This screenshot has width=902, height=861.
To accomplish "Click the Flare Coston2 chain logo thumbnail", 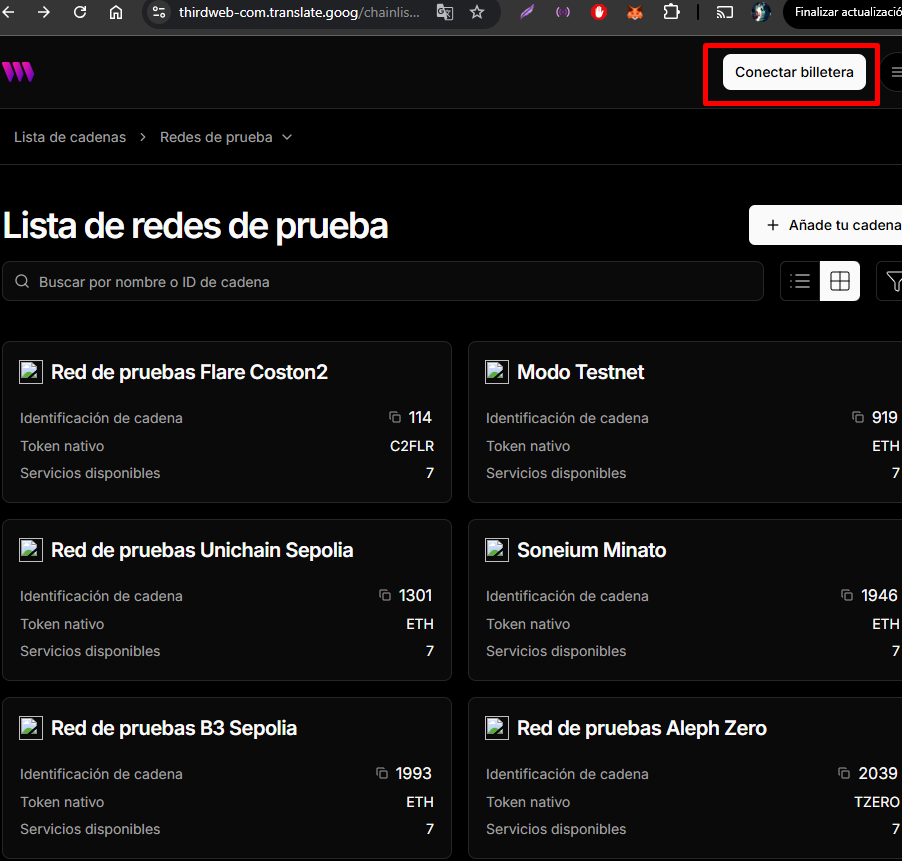I will coord(31,372).
